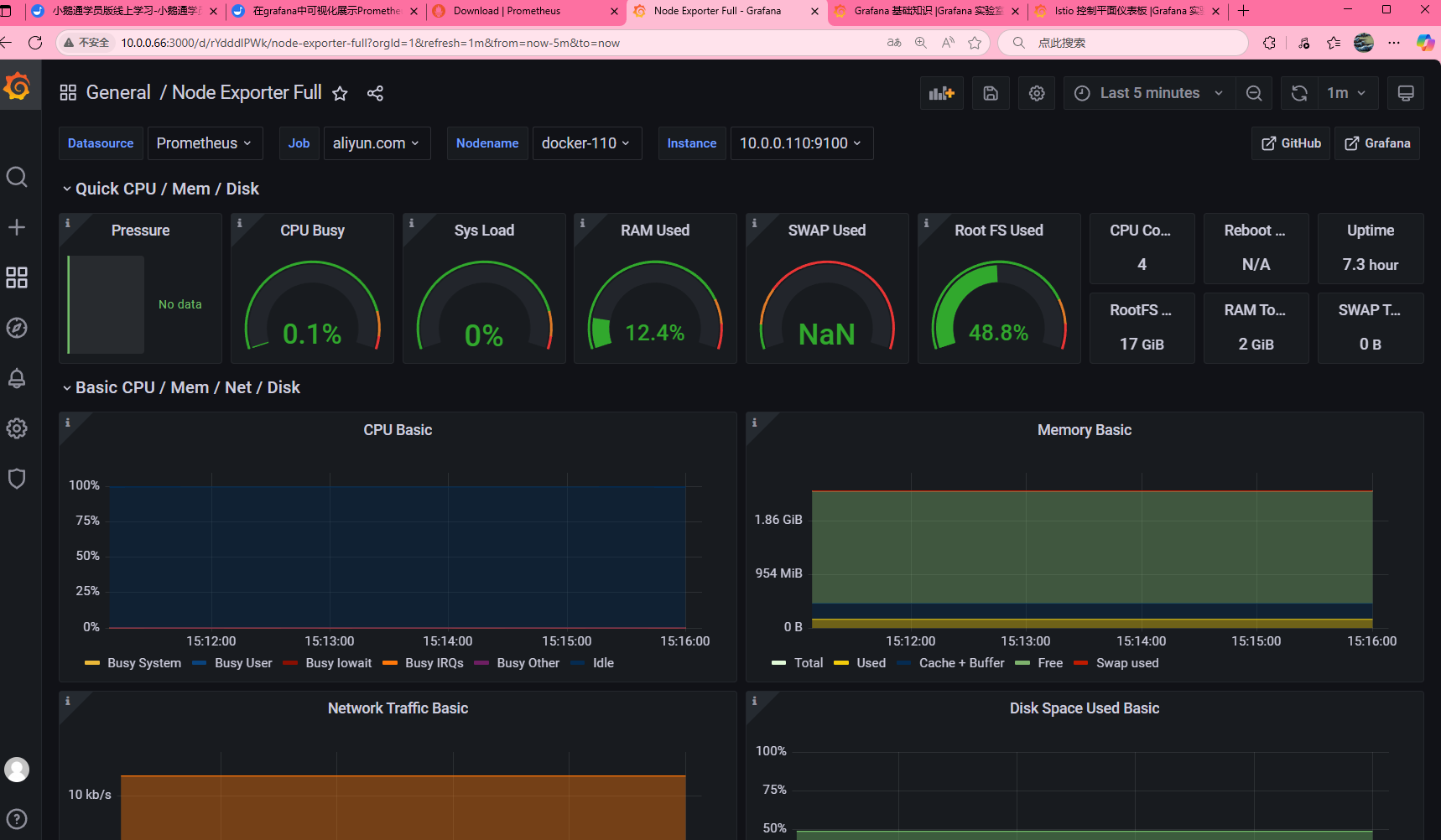The width and height of the screenshot is (1441, 840).
Task: Go to the General folder breadcrumb
Action: (x=118, y=93)
